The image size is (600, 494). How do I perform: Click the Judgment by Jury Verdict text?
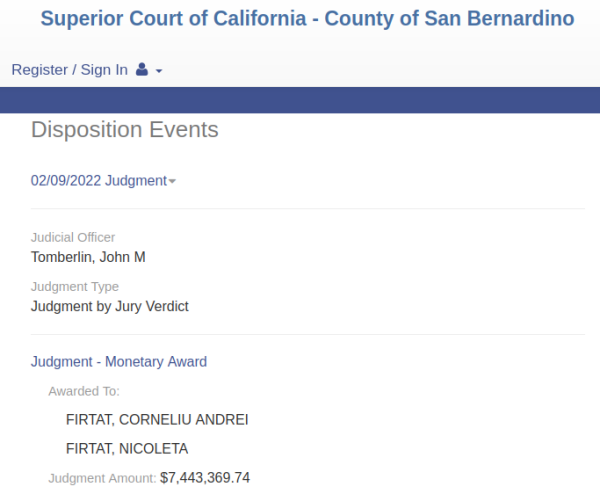tap(109, 307)
